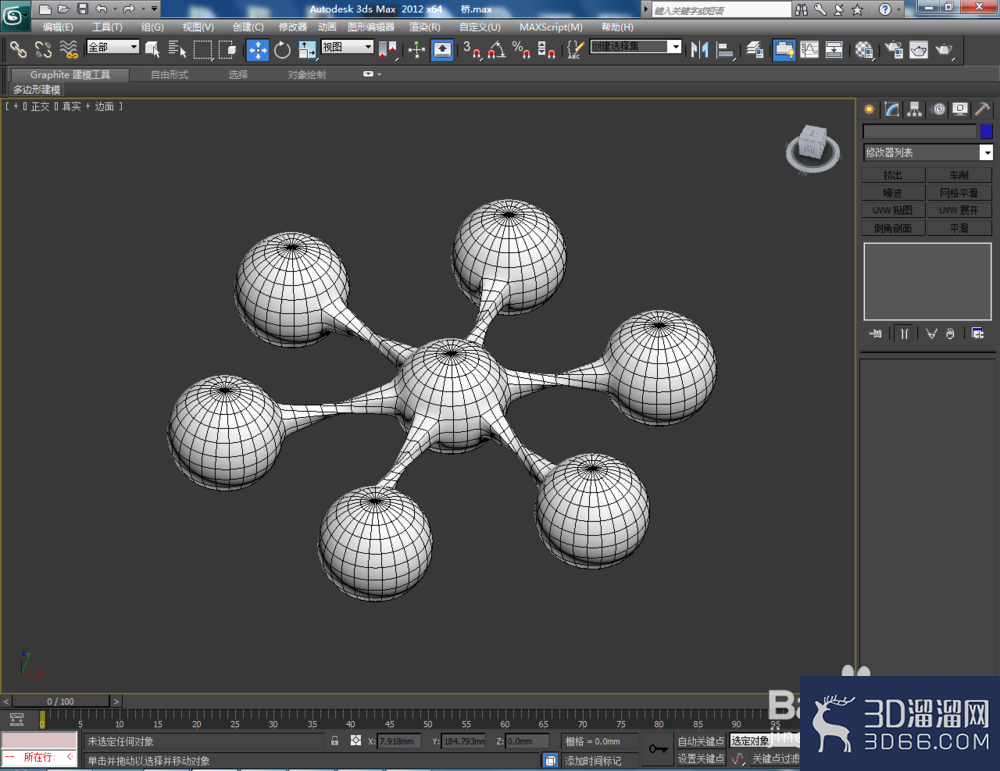Screen dimensions: 1000x771
Task: Toggle the angle snap button
Action: coord(497,50)
